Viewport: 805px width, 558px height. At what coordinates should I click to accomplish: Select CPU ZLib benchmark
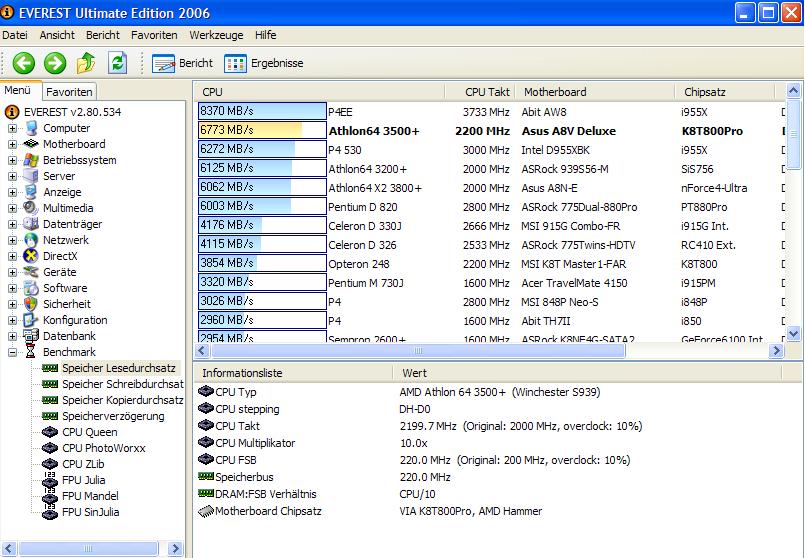point(83,464)
